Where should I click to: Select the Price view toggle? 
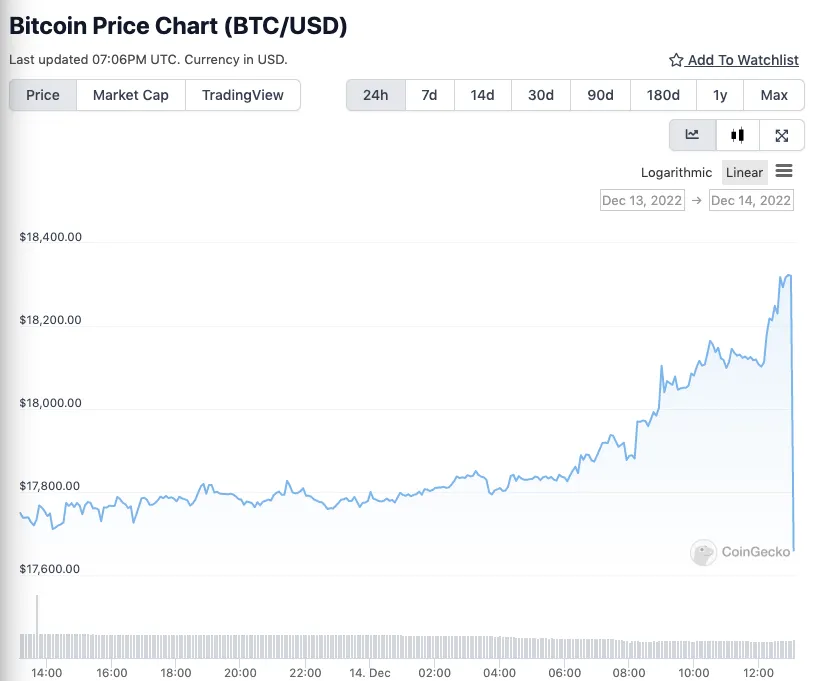pyautogui.click(x=42, y=95)
